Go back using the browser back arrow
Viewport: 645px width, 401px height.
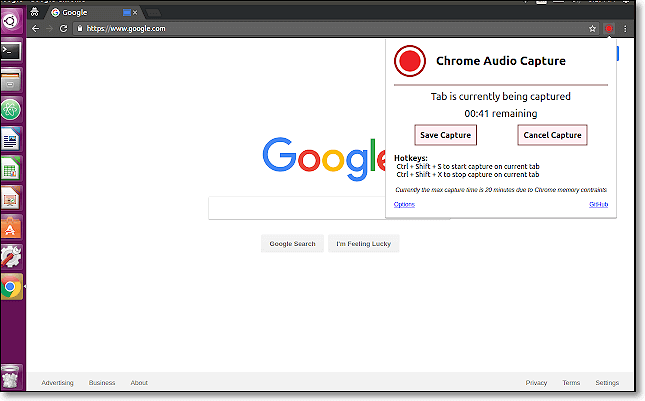click(36, 28)
